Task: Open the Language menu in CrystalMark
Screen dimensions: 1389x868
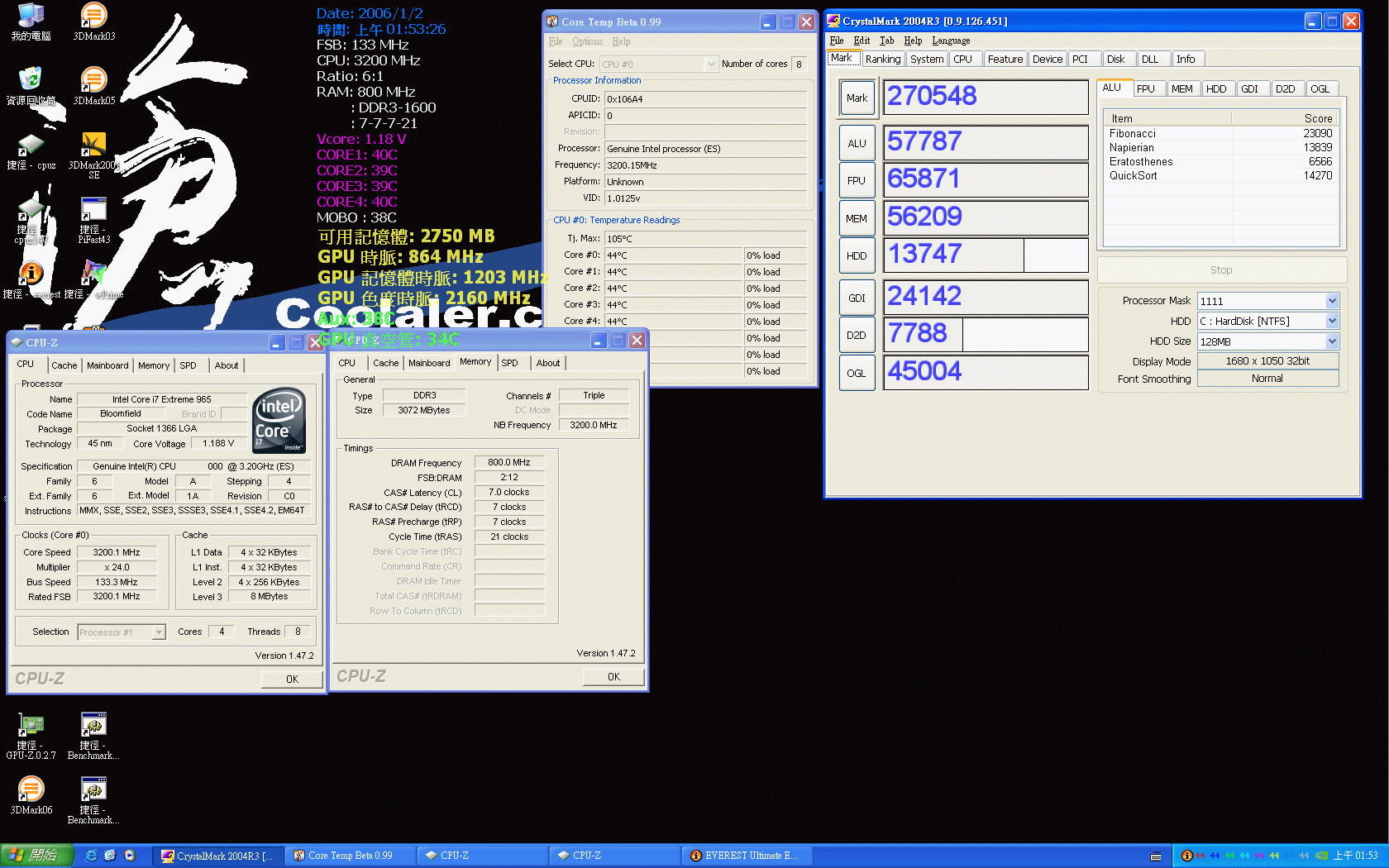Action: tap(951, 41)
